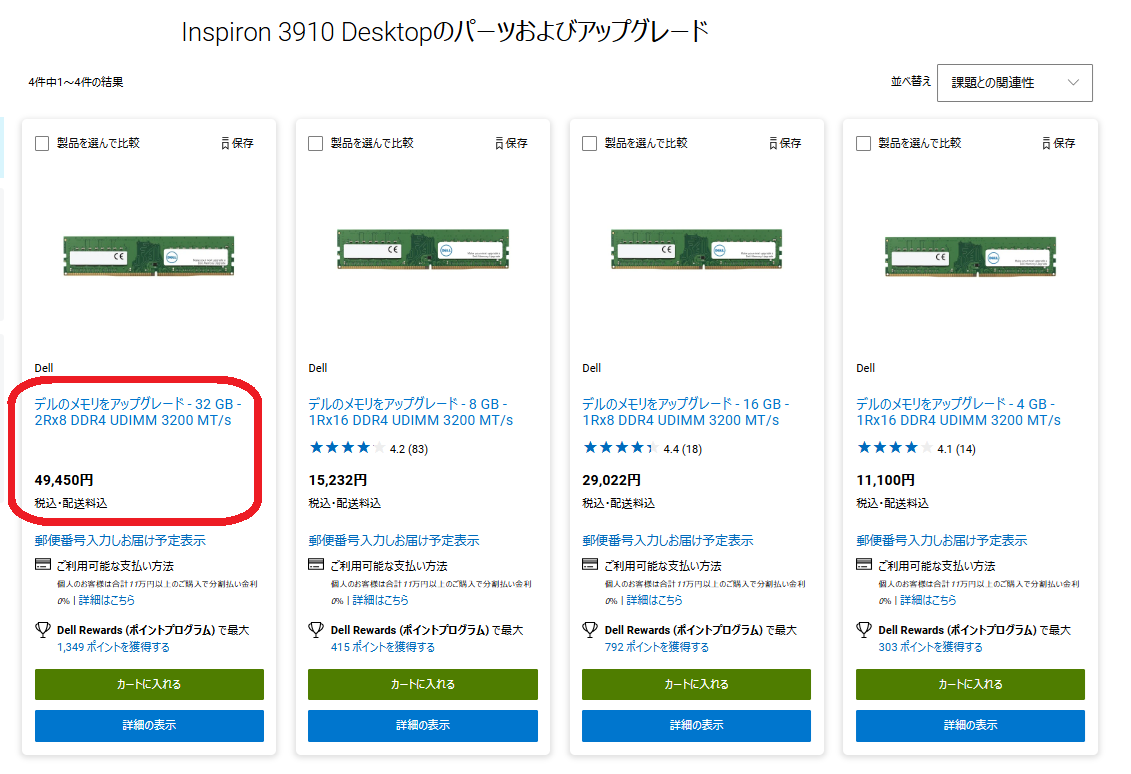The image size is (1131, 774).
Task: Click the payment card icon on the 16 GB card
Action: [x=590, y=564]
